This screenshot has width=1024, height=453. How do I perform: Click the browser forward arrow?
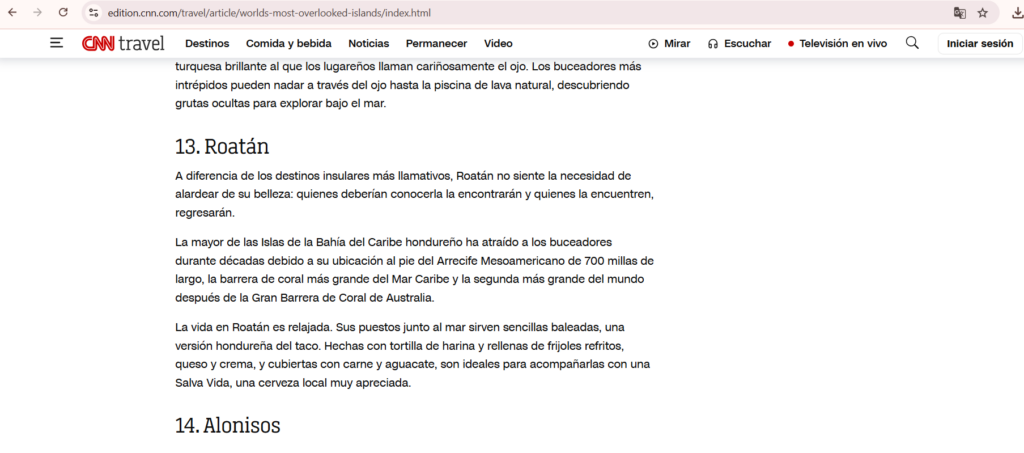point(37,12)
